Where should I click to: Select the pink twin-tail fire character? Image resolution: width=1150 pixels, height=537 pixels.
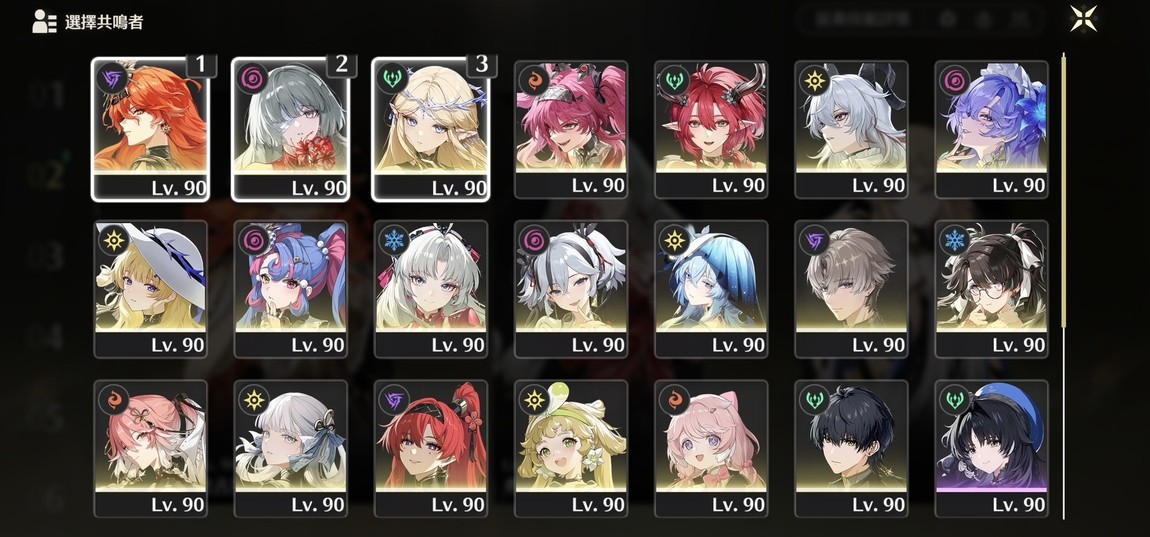pos(571,130)
